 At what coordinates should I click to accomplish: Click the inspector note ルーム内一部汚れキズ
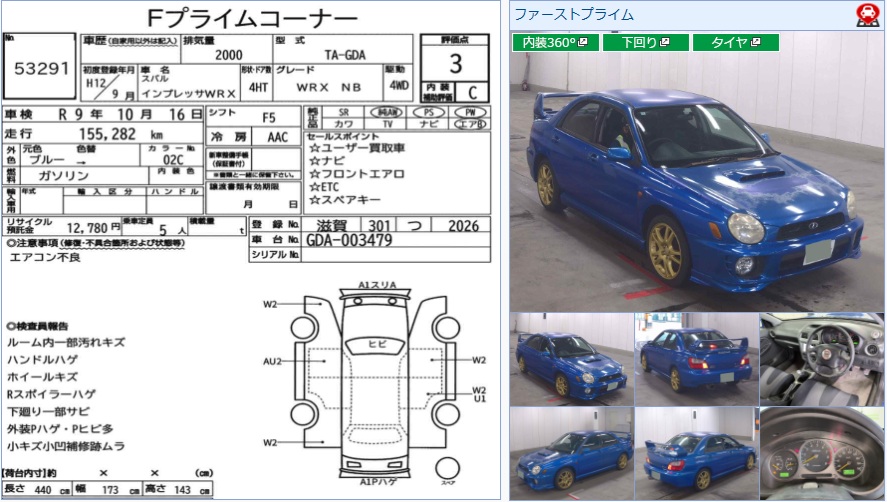(66, 342)
